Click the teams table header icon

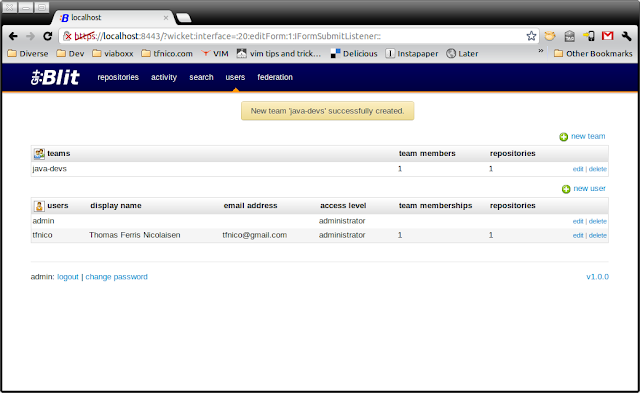coord(39,154)
